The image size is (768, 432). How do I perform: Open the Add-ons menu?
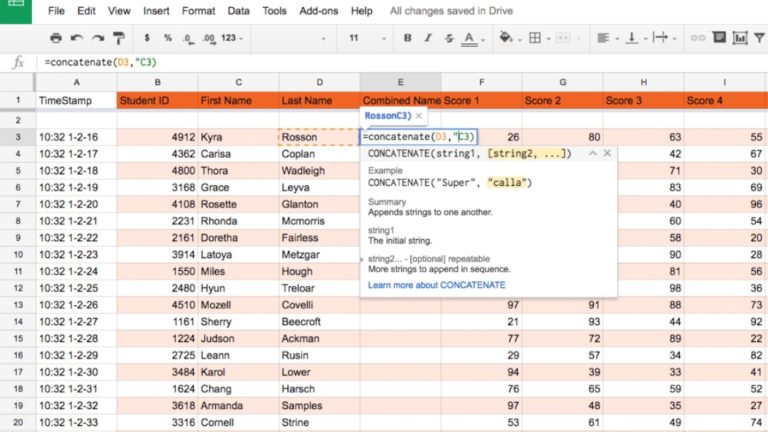click(x=316, y=11)
